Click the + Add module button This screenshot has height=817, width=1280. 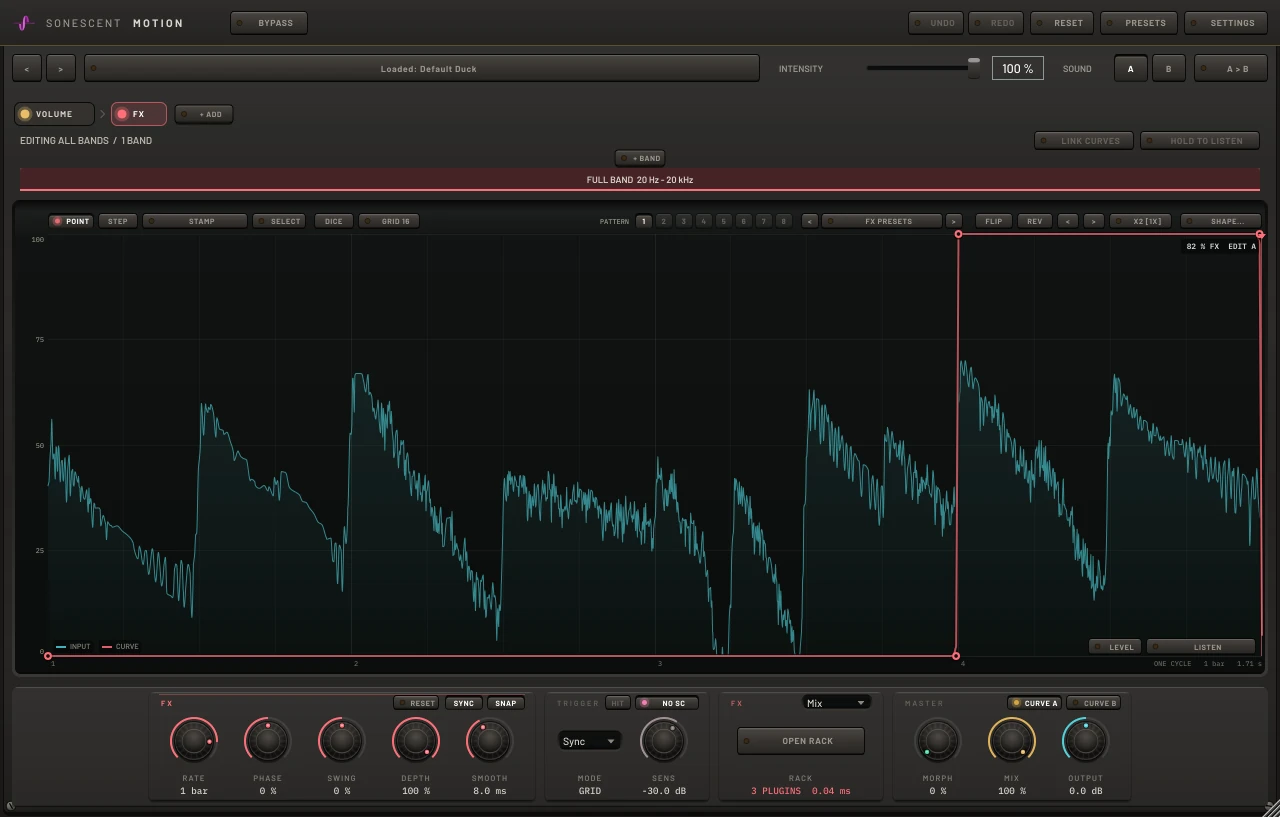[204, 114]
